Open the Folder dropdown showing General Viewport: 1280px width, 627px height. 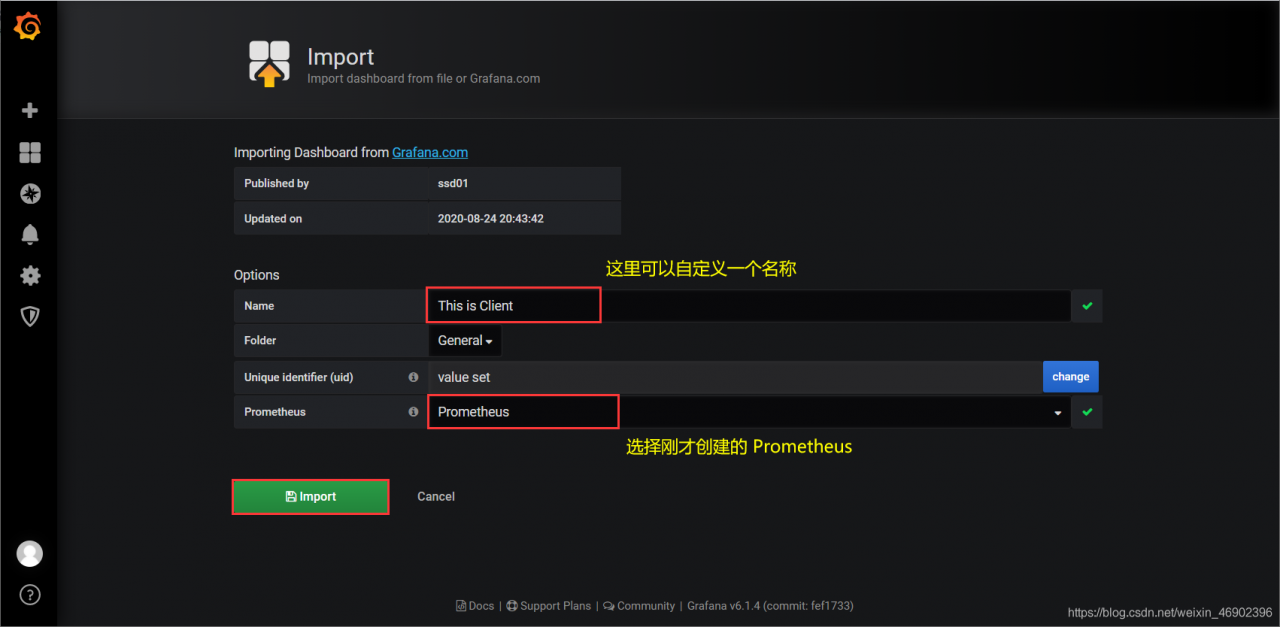[x=465, y=341]
